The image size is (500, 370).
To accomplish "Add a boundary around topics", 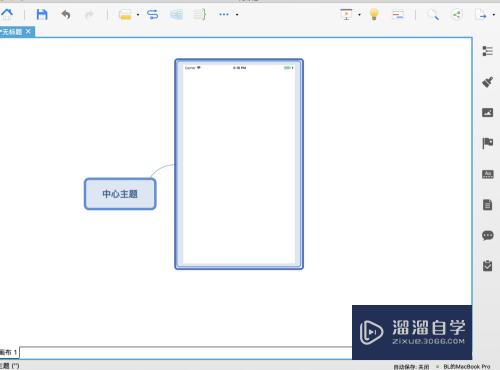I will coord(176,15).
